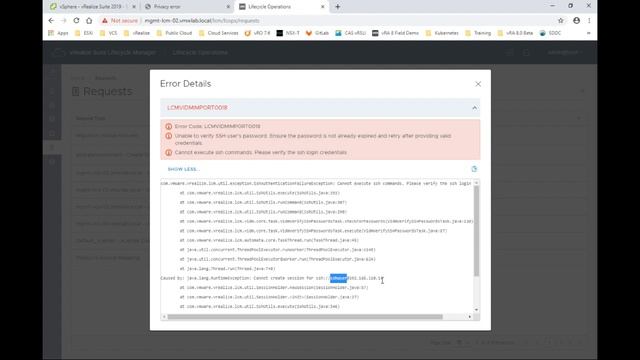This screenshot has width=640, height=360.
Task: Click the stack trace vertical scrollbar
Action: (x=476, y=231)
